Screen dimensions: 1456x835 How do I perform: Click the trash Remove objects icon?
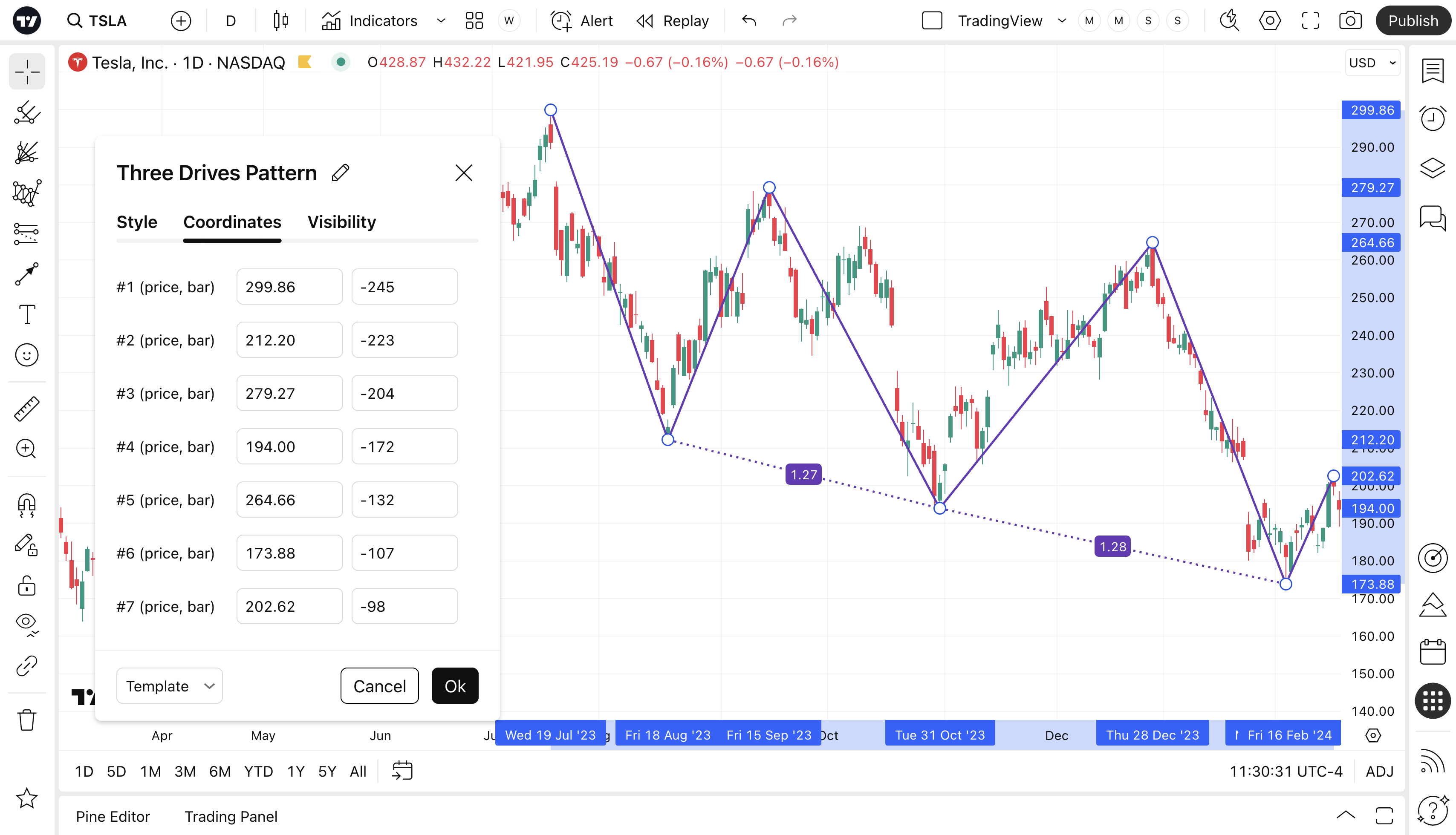pyautogui.click(x=26, y=720)
